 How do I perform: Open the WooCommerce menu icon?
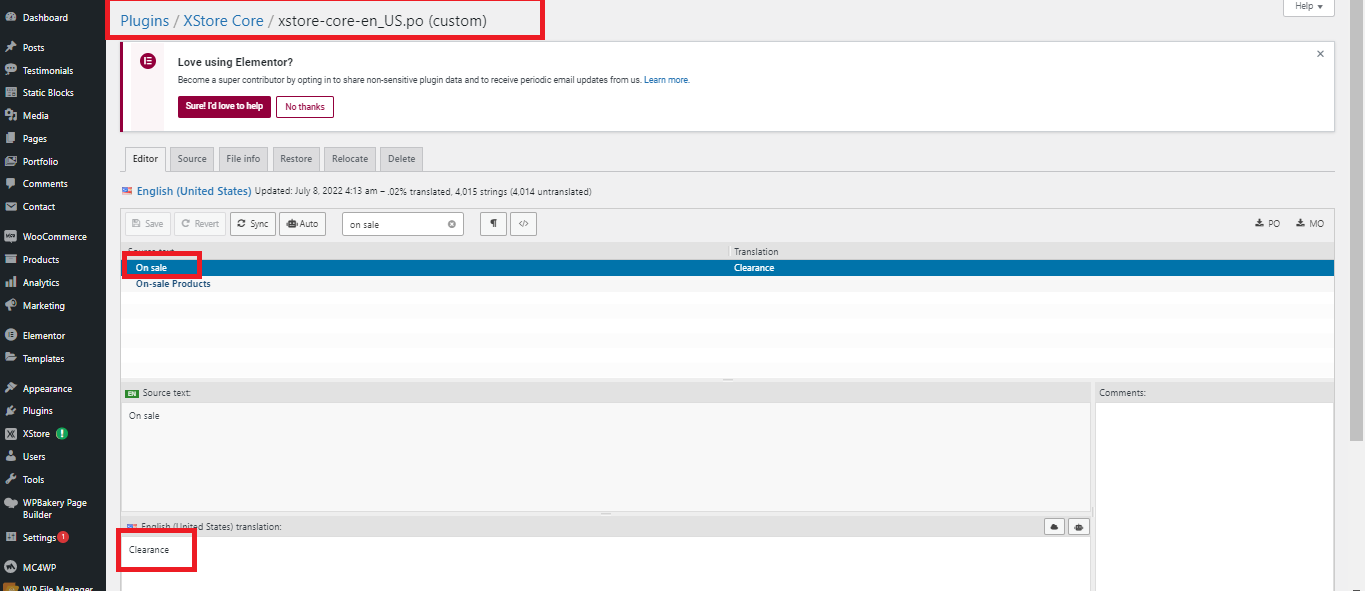[x=11, y=237]
